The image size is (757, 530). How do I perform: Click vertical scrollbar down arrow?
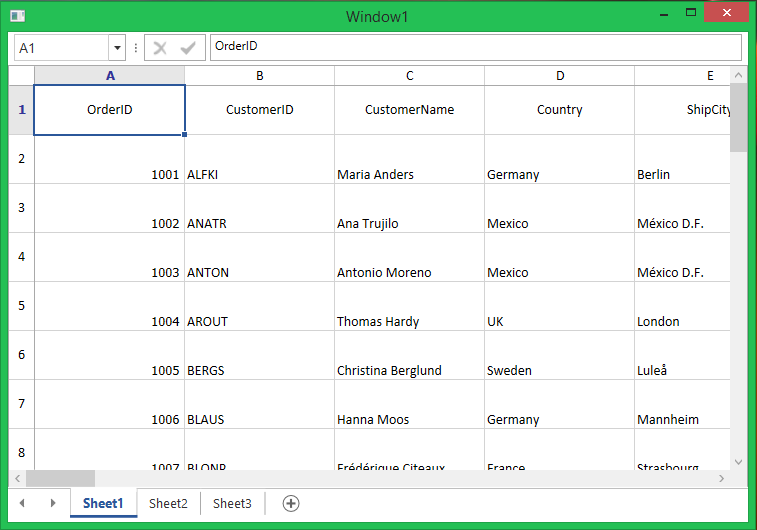pyautogui.click(x=738, y=462)
